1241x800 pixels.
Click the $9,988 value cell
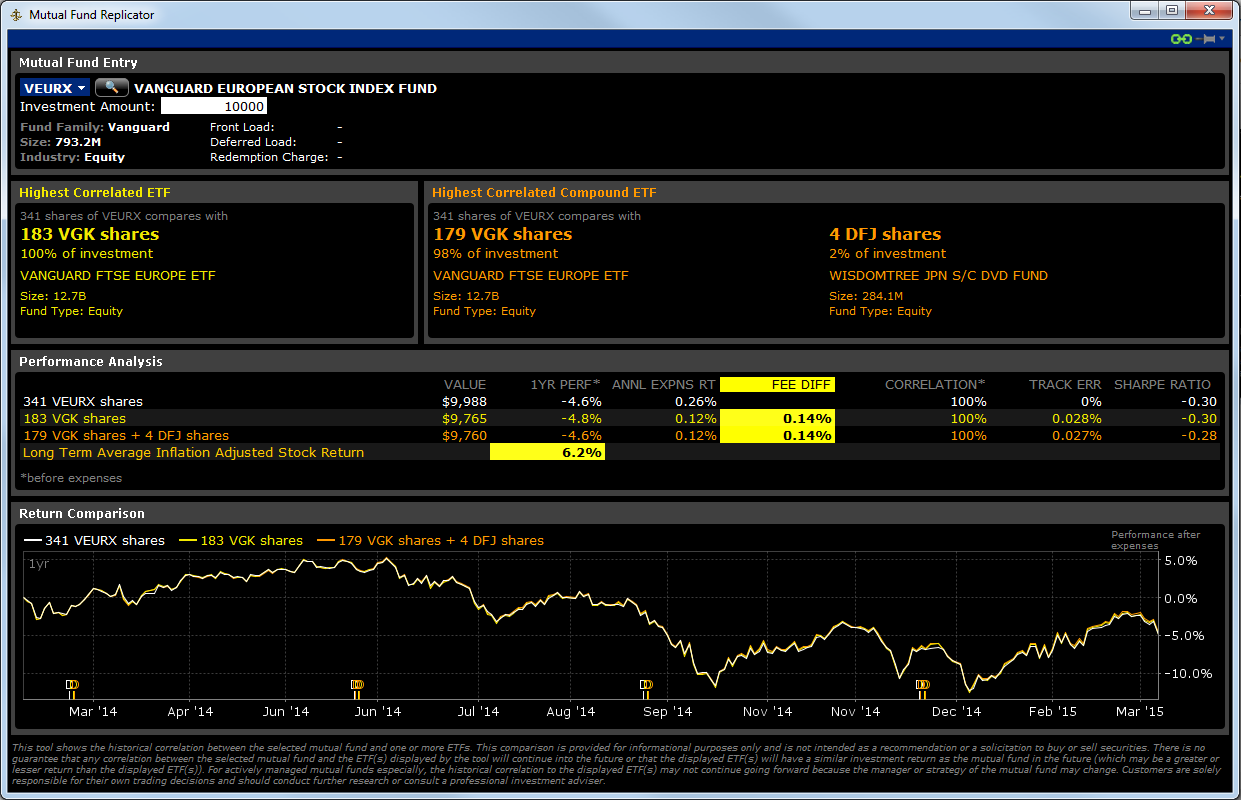coord(465,401)
